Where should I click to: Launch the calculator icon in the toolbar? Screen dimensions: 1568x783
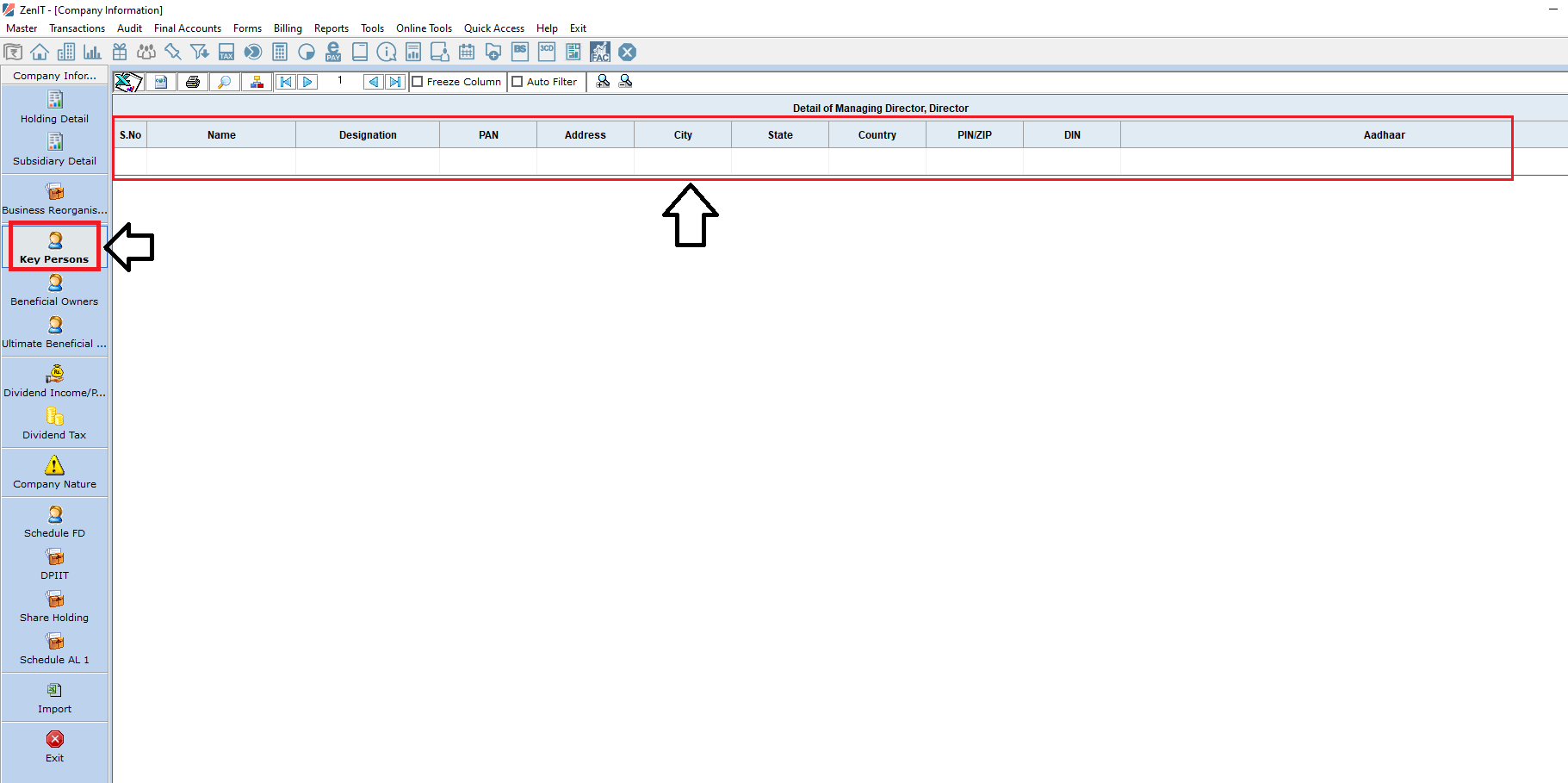tap(280, 53)
